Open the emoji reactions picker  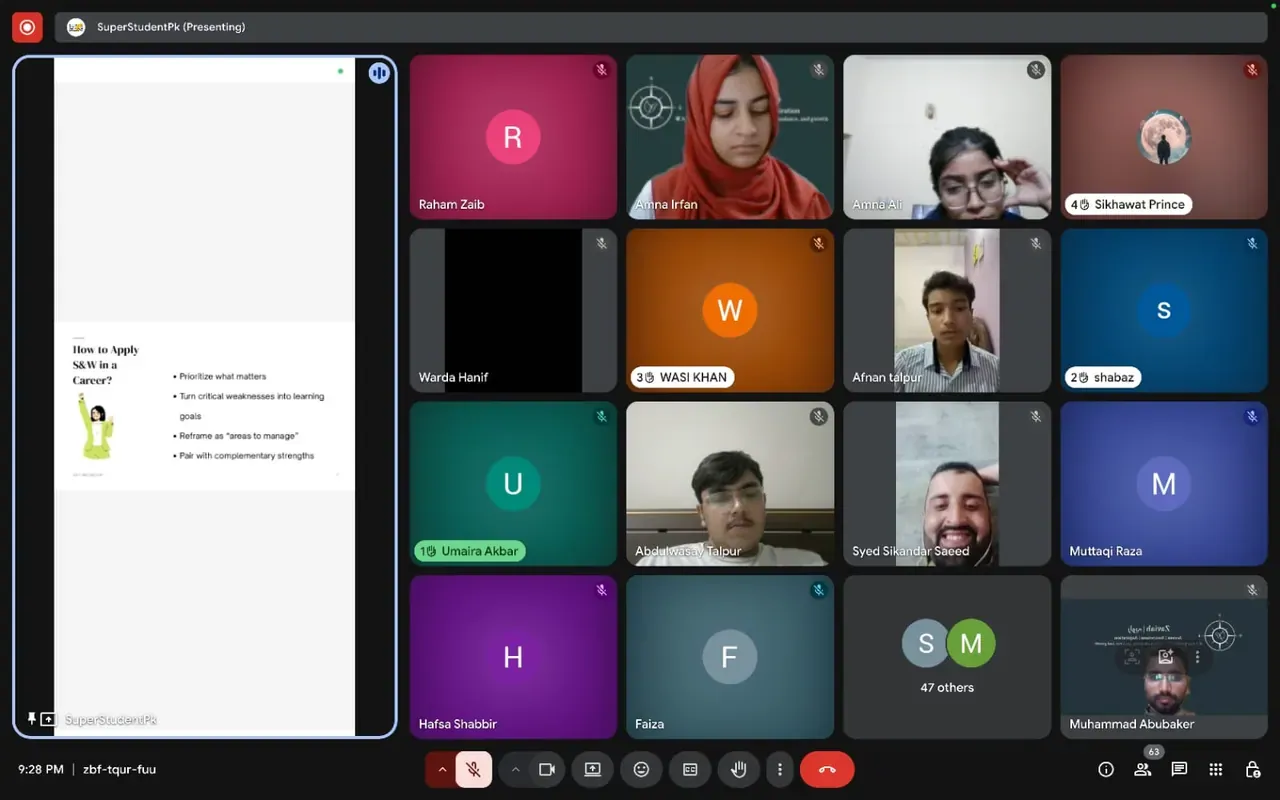(x=641, y=769)
